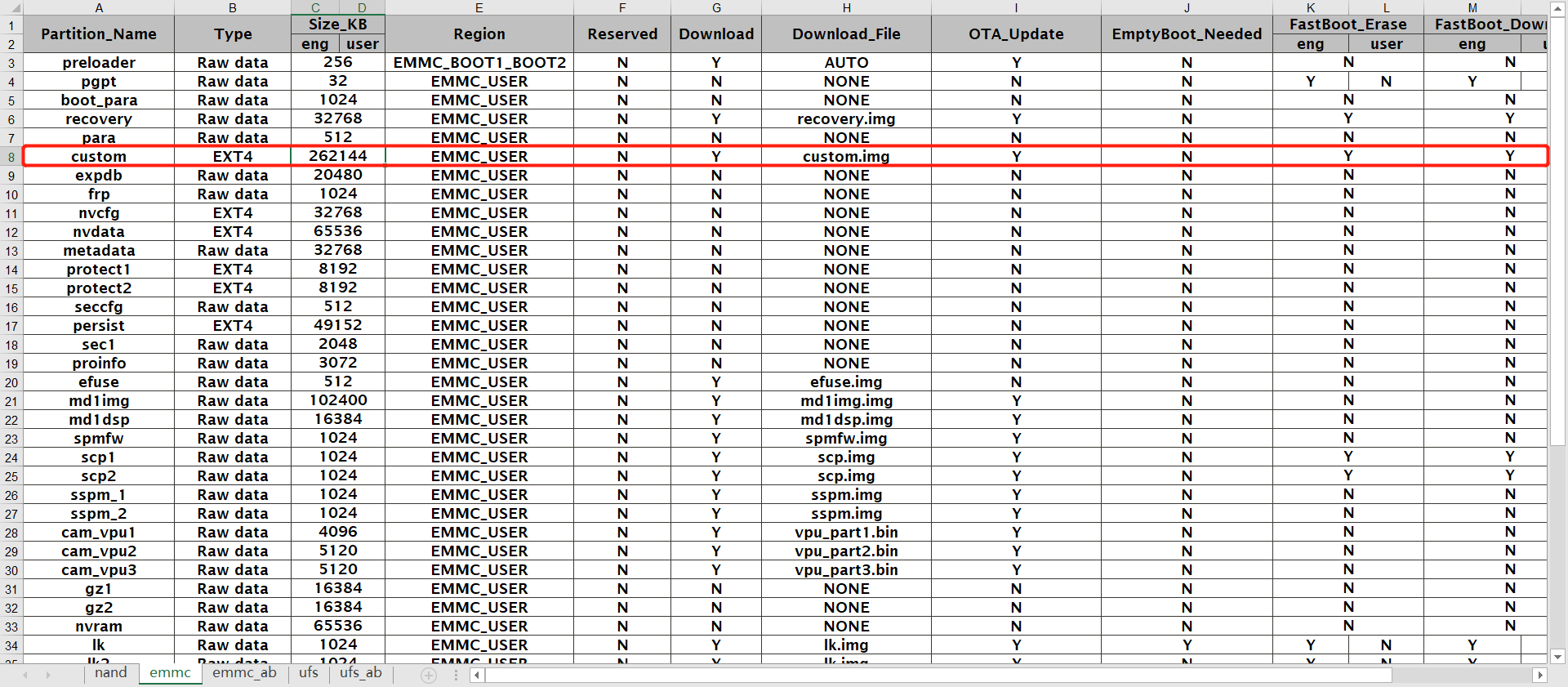Select the sspm_1 partition cell
Screen dimensions: 1568x687
99,495
